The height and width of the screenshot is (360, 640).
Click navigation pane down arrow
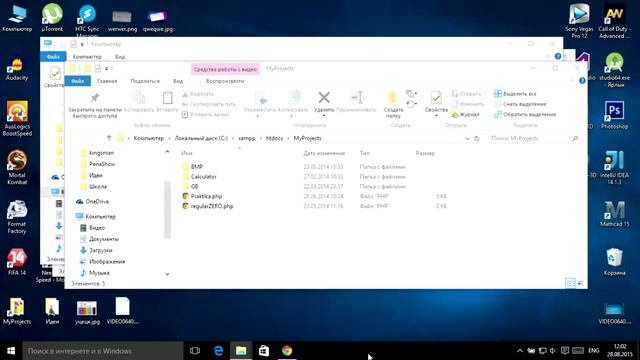(167, 274)
